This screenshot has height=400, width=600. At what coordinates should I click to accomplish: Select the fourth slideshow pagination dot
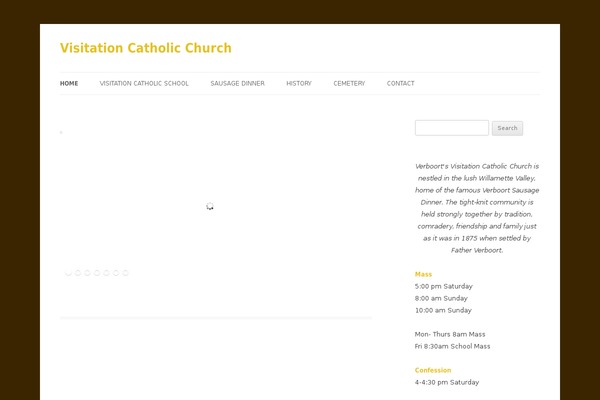[97, 273]
